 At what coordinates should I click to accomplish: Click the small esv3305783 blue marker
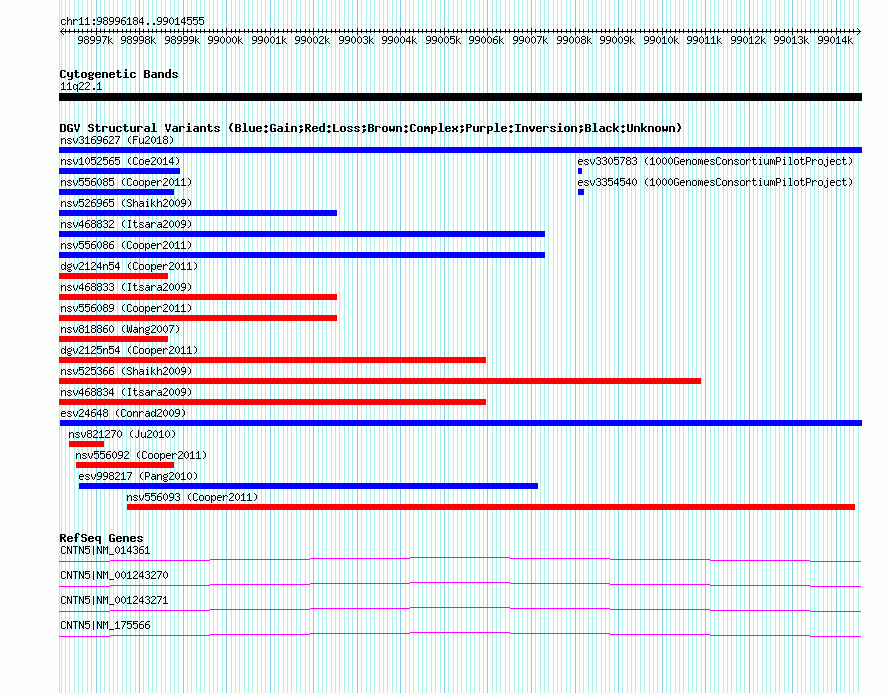click(x=580, y=171)
